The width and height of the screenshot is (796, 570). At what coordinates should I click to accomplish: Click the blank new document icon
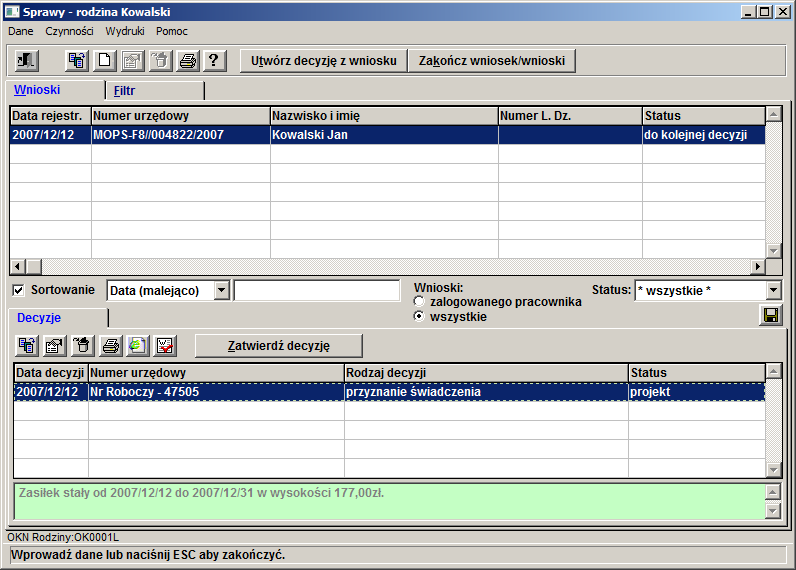[x=105, y=61]
